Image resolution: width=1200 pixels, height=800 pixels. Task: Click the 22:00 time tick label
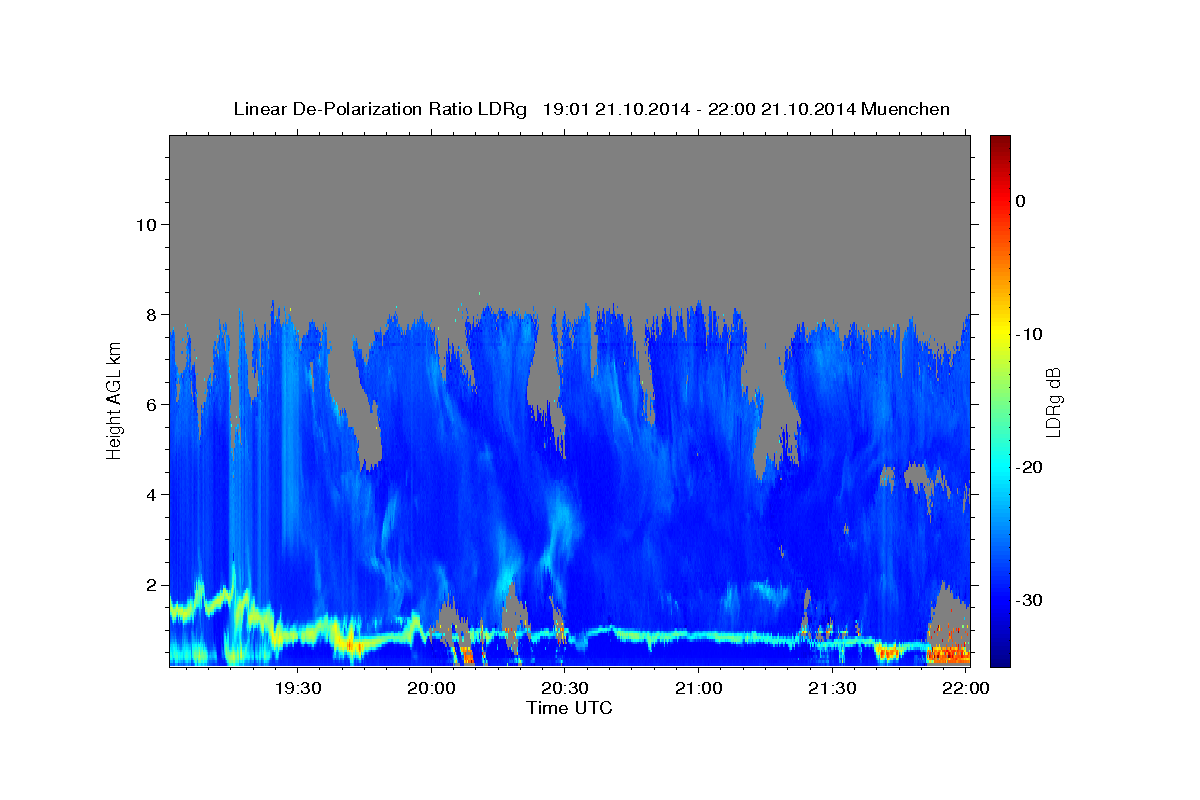point(966,688)
